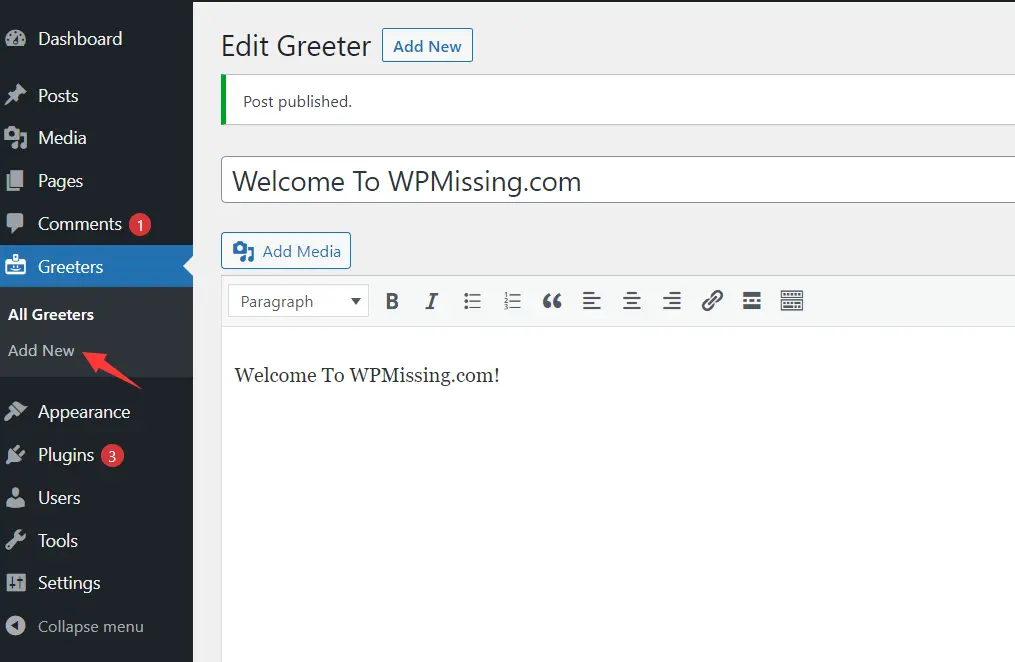Image resolution: width=1015 pixels, height=662 pixels.
Task: Click the Collapse menu arrow icon
Action: click(16, 626)
